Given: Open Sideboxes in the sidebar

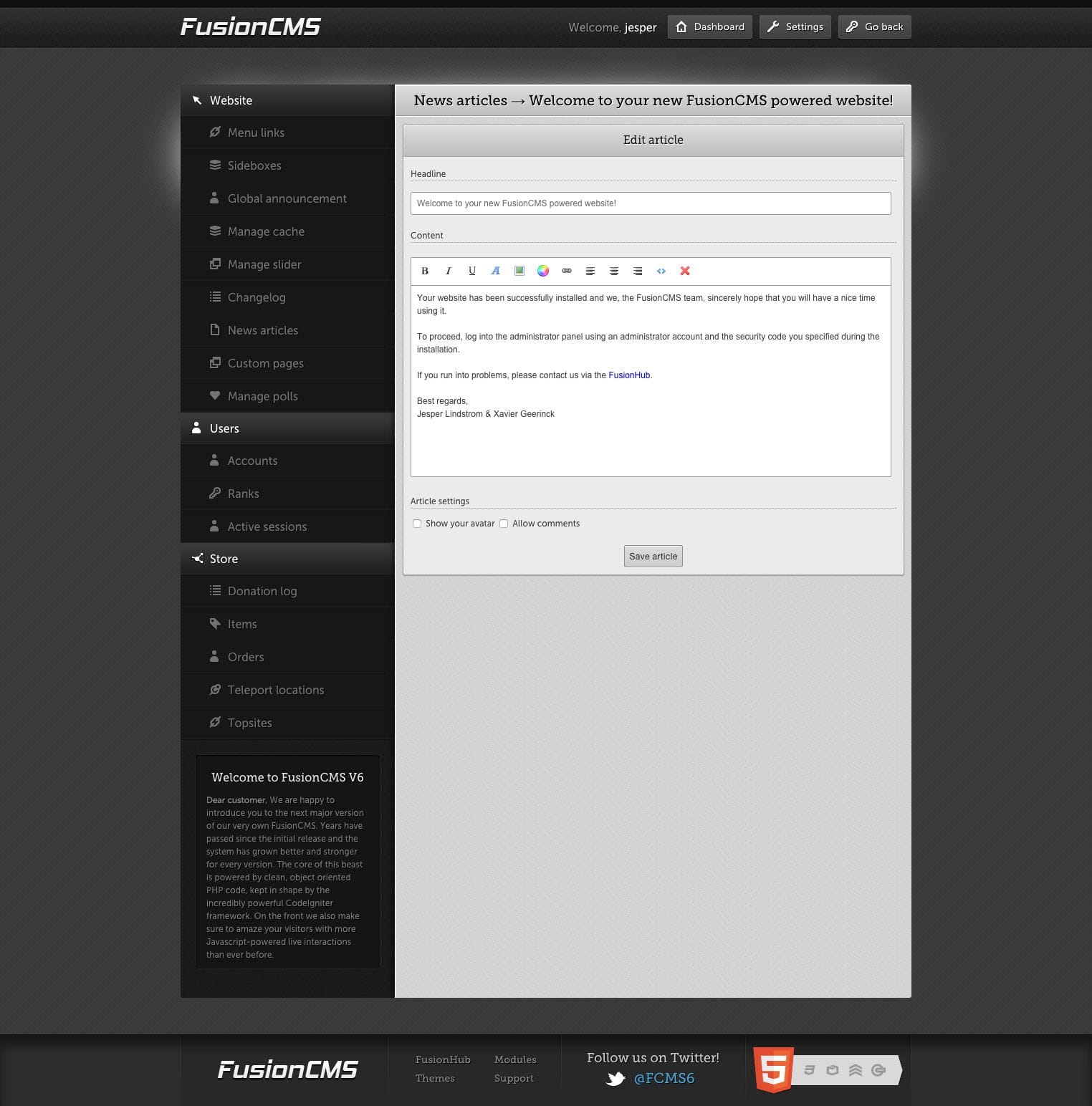Looking at the screenshot, I should pos(287,165).
